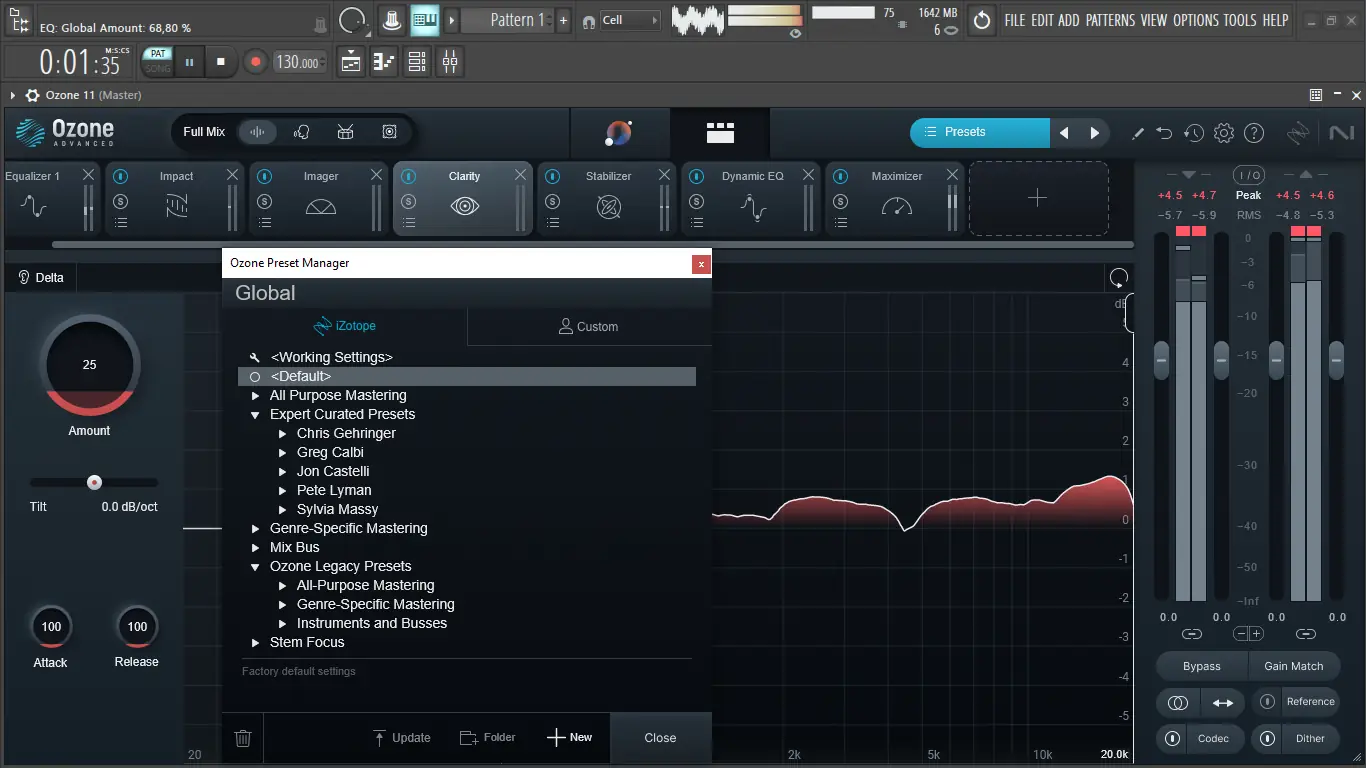Launch the Ozone Master Assistant orb
The height and width of the screenshot is (768, 1366).
click(619, 132)
